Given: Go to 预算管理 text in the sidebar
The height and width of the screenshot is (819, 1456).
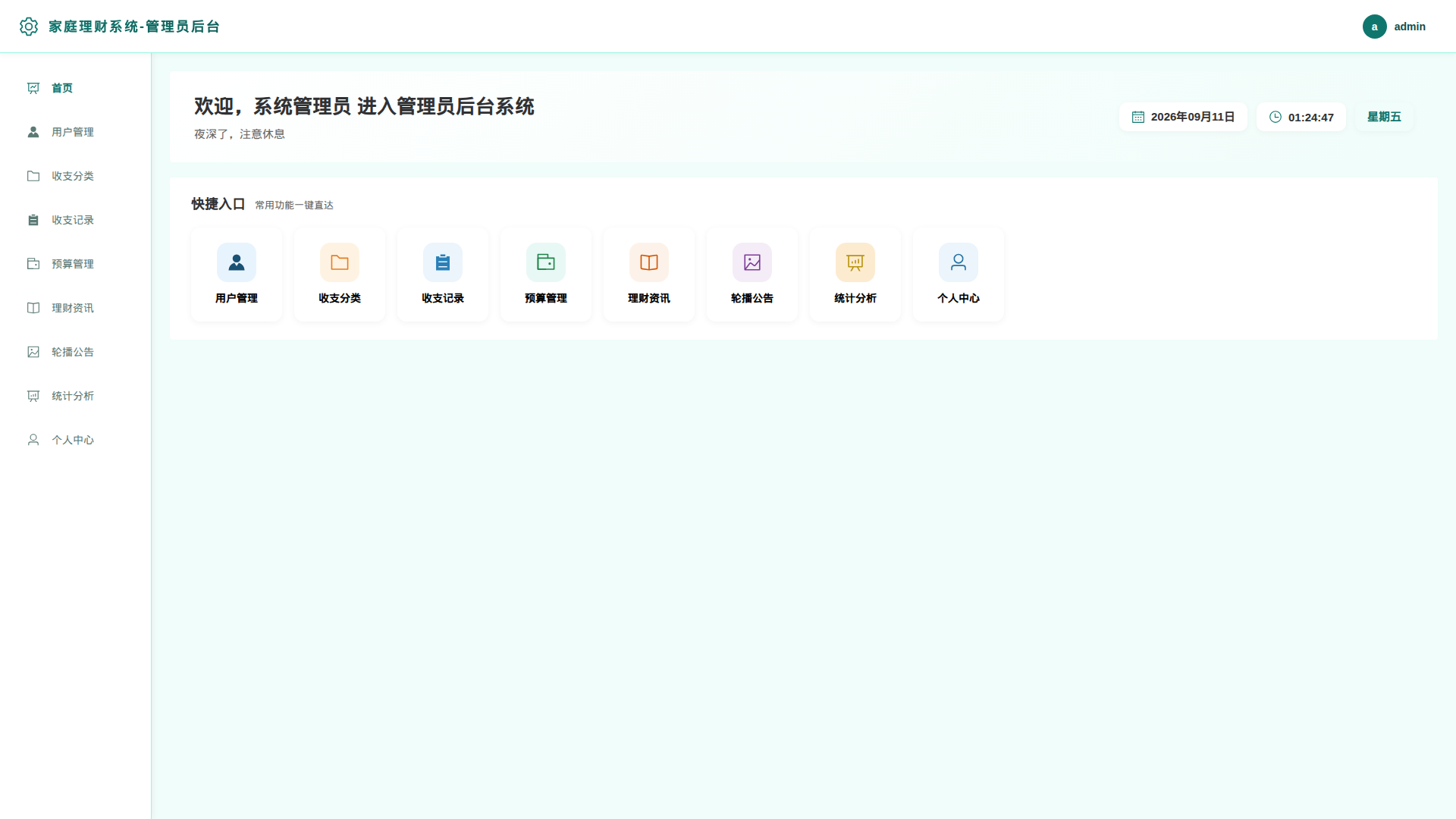Looking at the screenshot, I should [73, 264].
